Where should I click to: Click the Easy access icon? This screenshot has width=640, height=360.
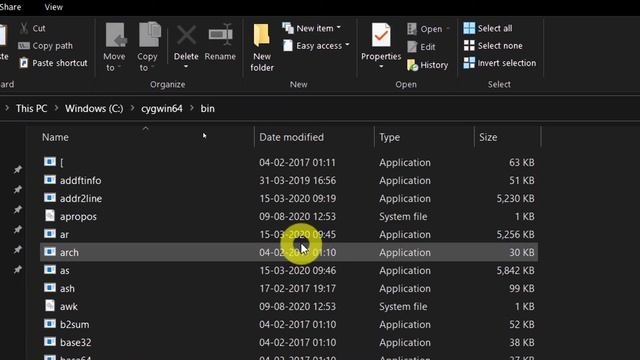[288, 45]
